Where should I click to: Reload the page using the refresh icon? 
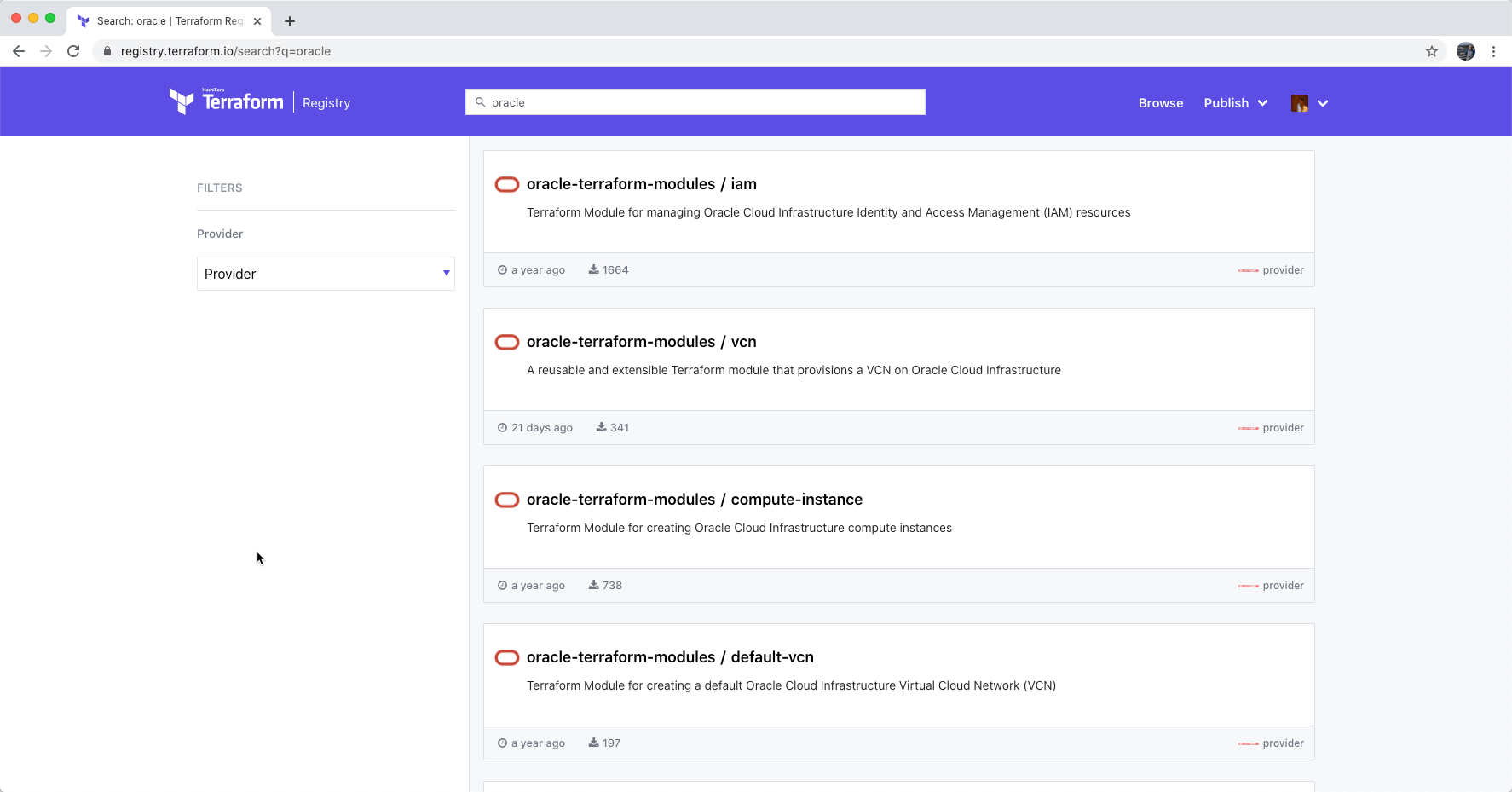pos(73,51)
